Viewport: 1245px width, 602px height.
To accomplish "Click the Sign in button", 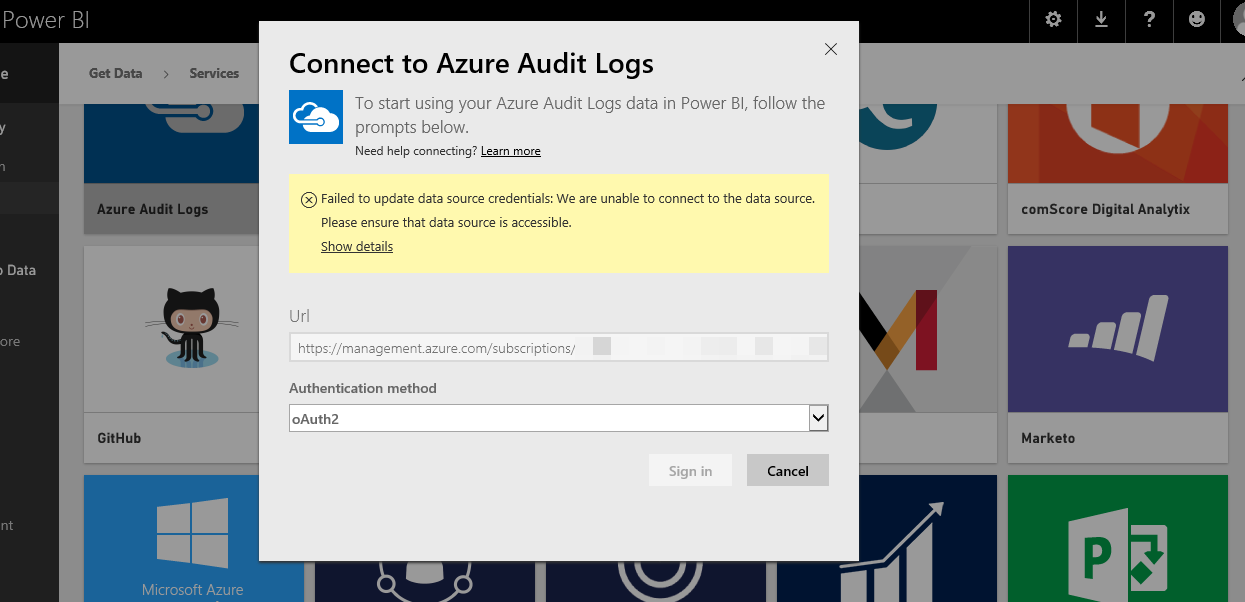I will 690,471.
